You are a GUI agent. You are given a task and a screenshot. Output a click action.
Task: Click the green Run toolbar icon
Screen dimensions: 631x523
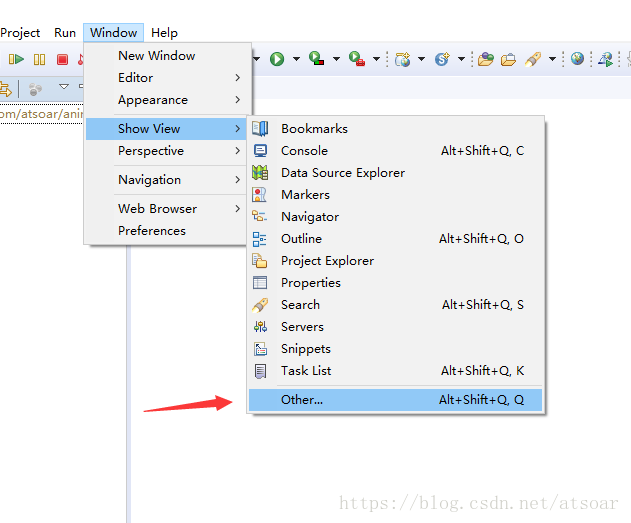(x=277, y=59)
